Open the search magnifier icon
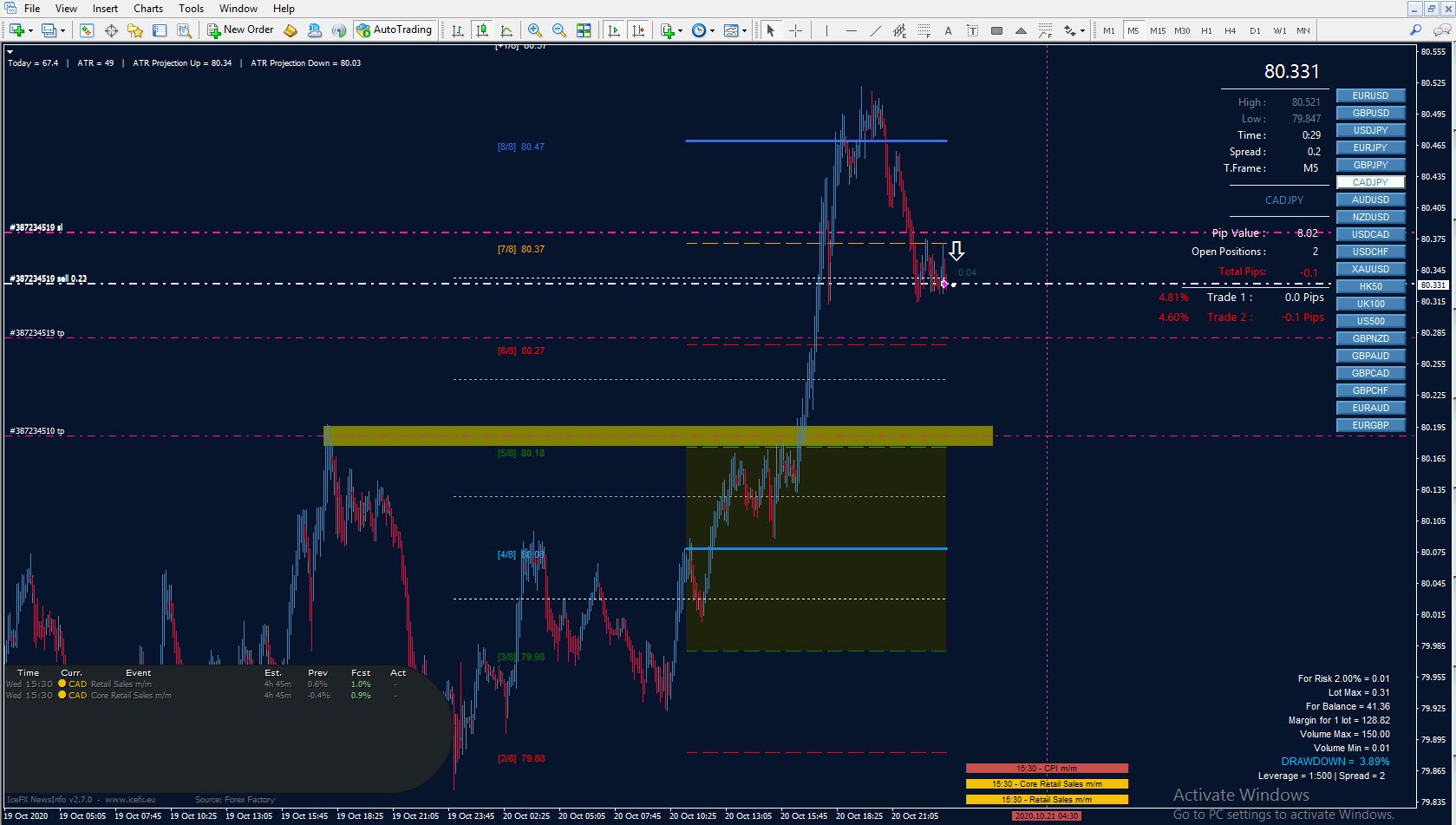 point(1416,30)
